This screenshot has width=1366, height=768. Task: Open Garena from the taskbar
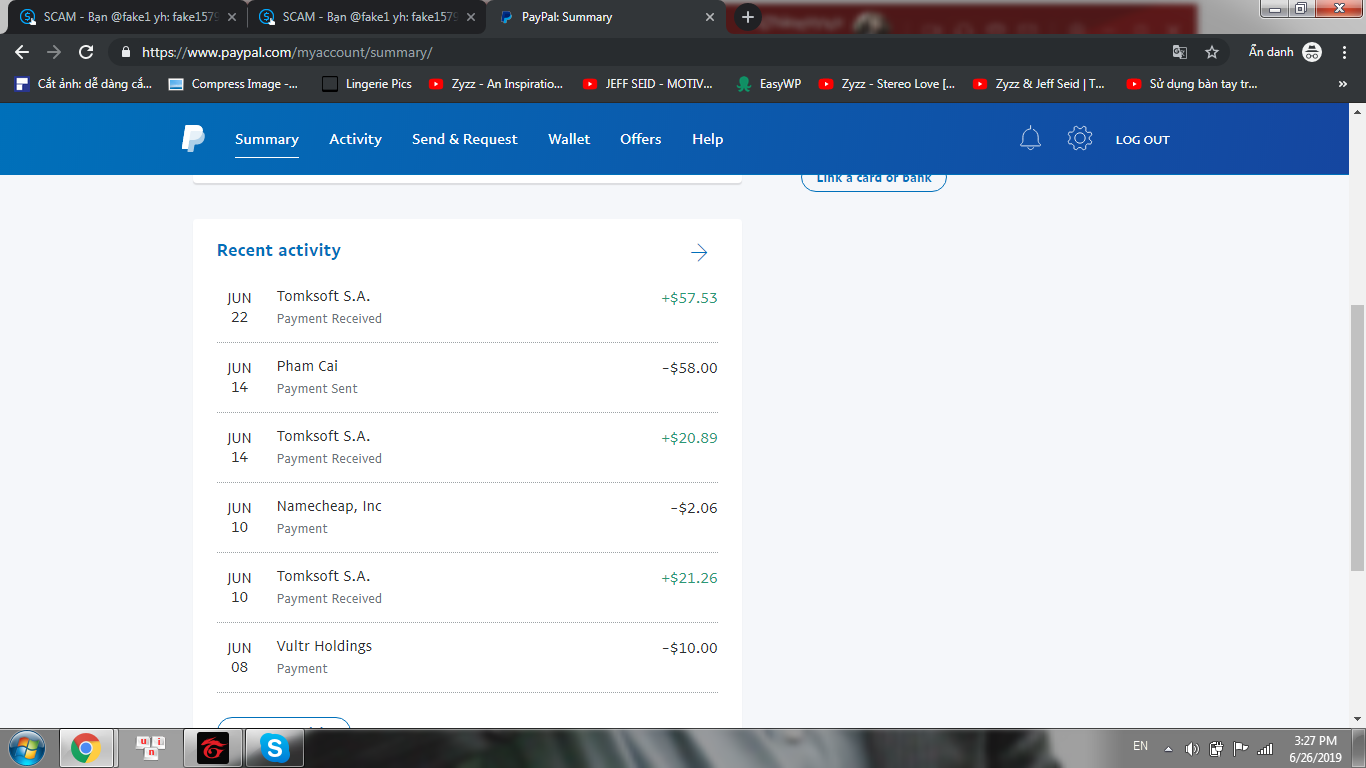pos(211,748)
